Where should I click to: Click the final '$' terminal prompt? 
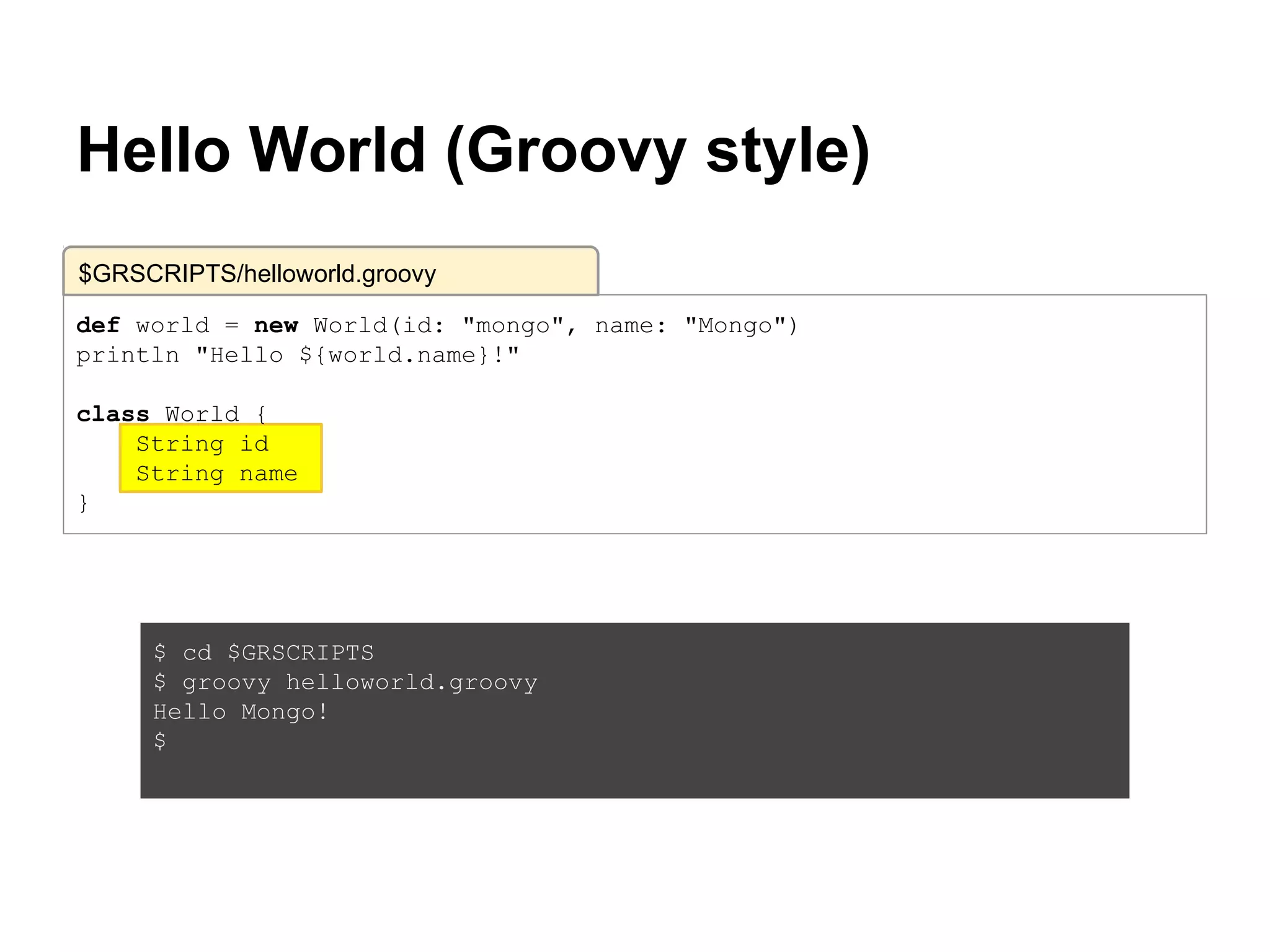[160, 741]
